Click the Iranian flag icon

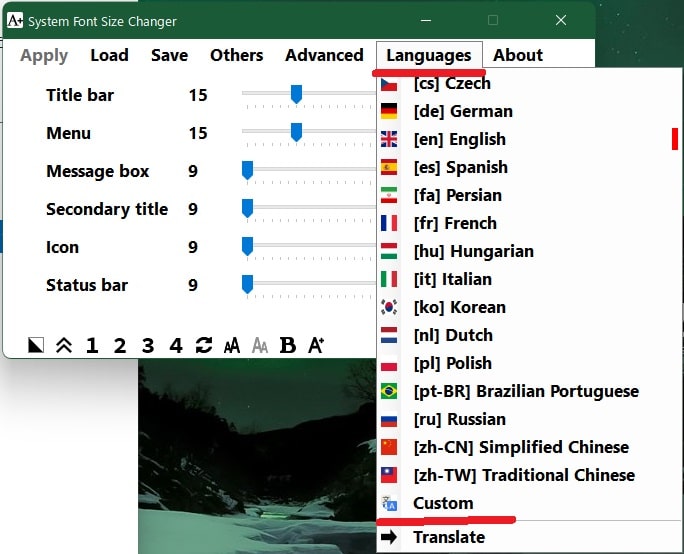389,195
